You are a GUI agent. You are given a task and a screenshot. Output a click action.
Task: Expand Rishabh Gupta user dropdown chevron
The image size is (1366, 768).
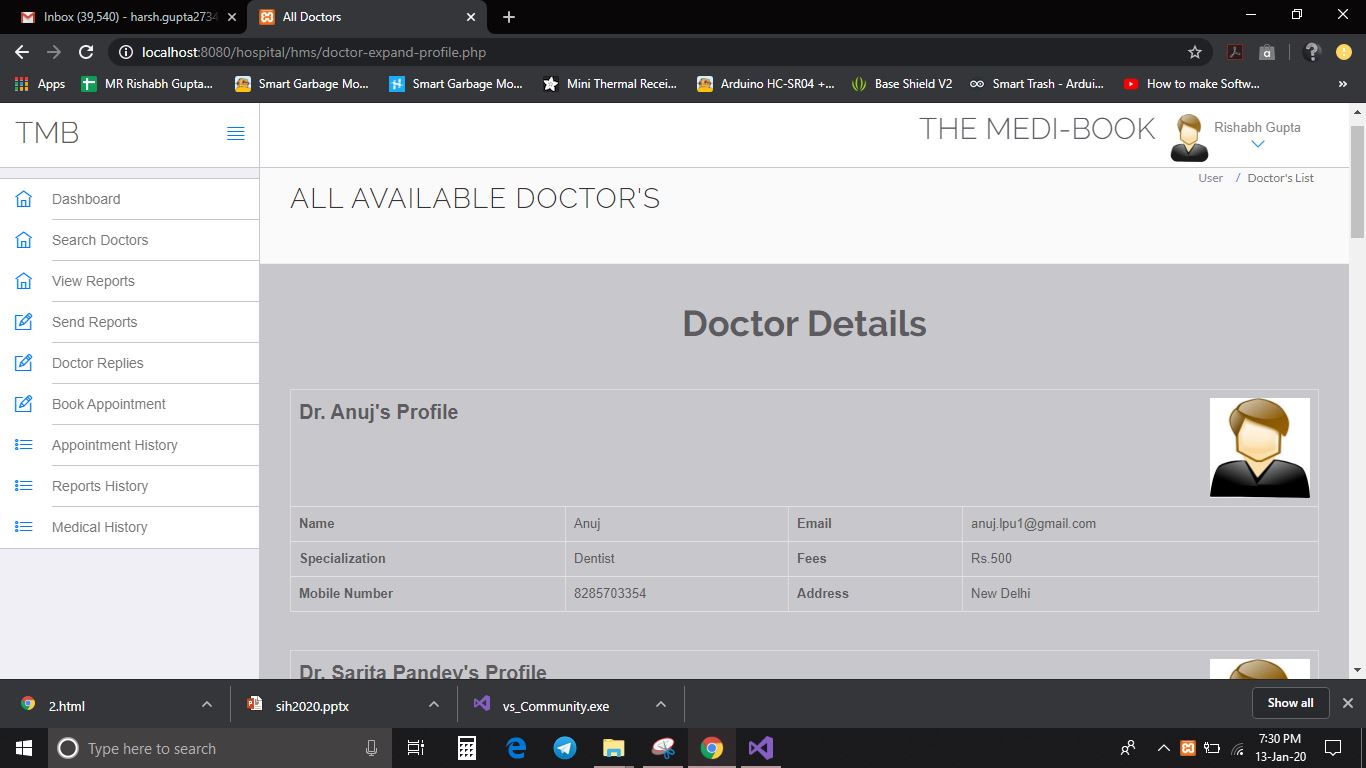pos(1258,144)
